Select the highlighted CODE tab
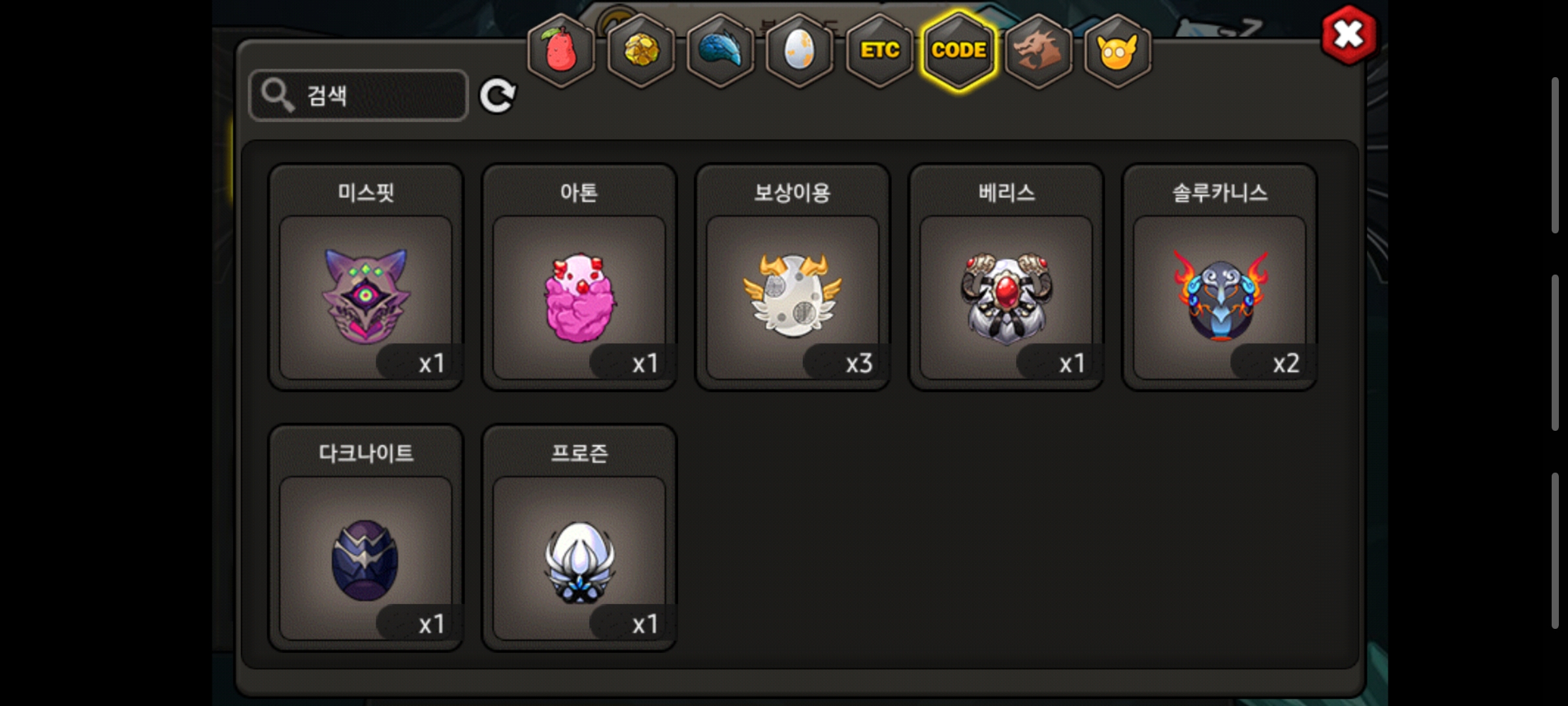This screenshot has height=706, width=1568. [959, 50]
